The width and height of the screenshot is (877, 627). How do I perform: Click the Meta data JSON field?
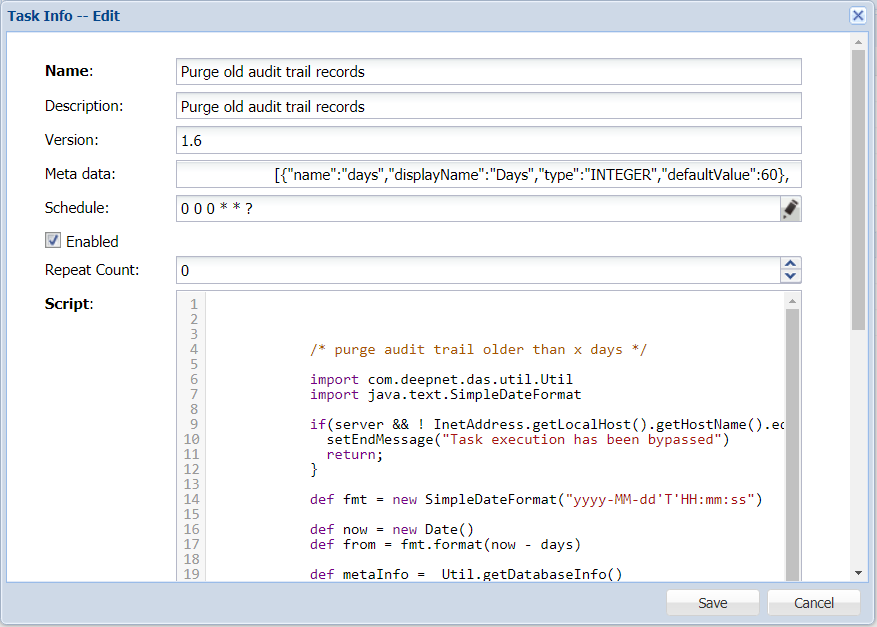(488, 174)
